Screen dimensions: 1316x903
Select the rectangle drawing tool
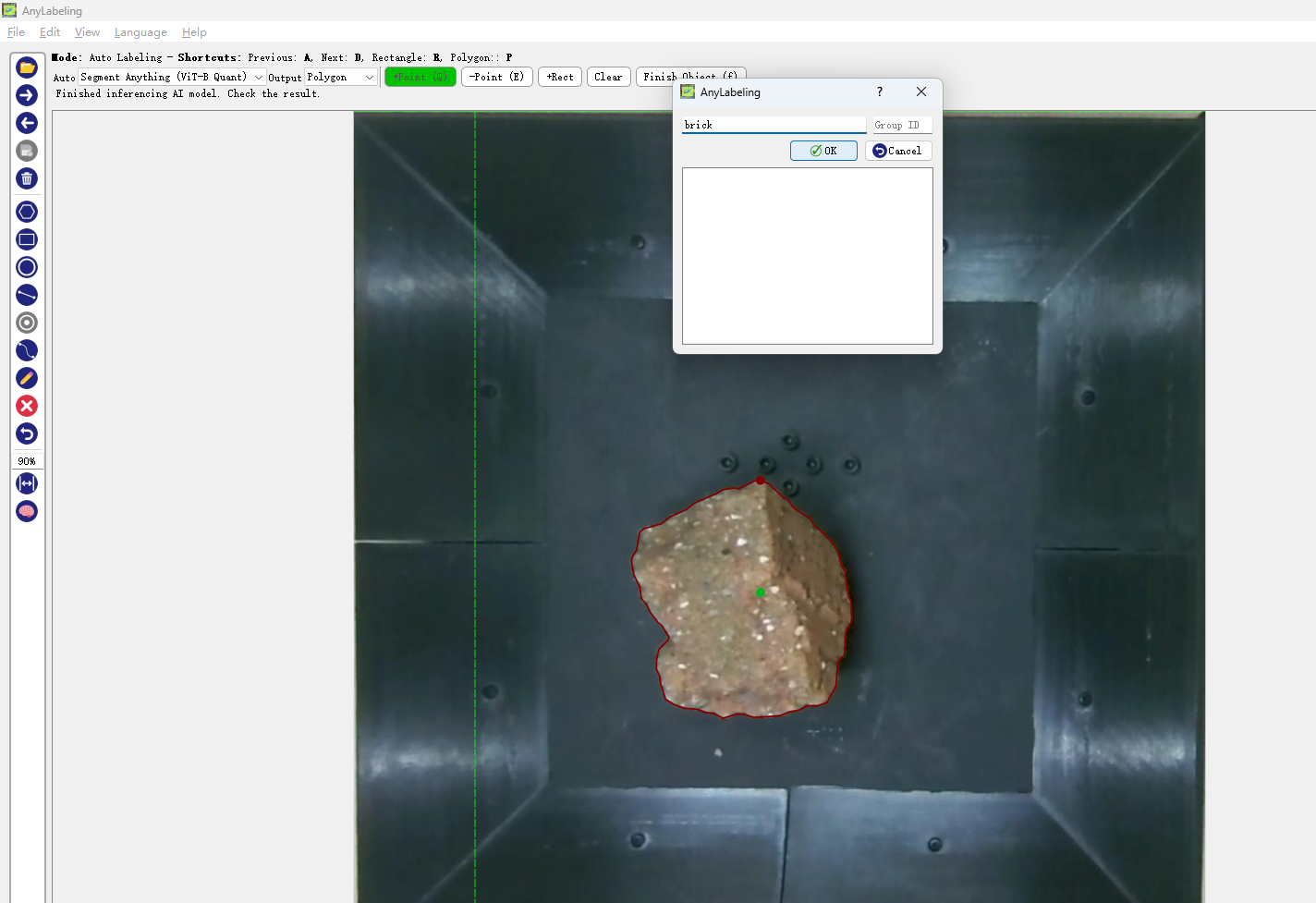coord(27,239)
